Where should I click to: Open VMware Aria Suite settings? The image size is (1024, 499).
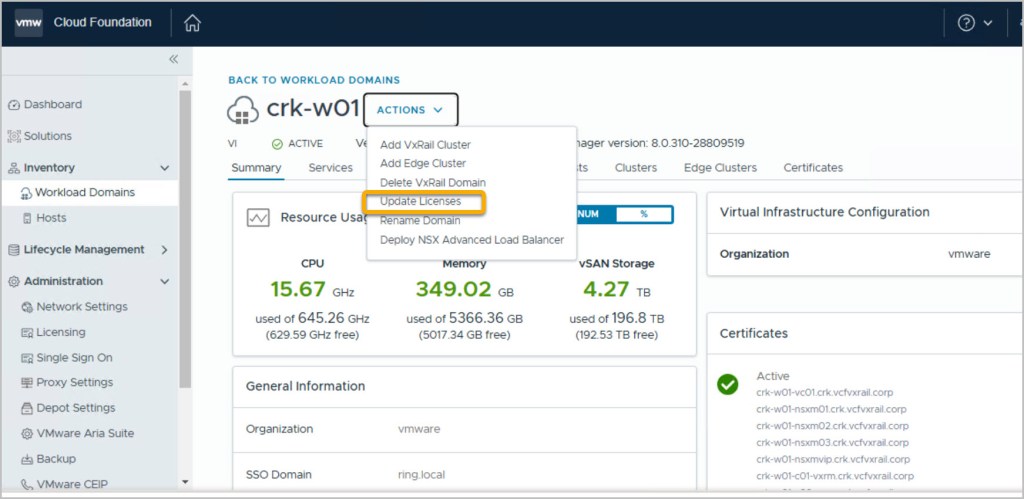[x=84, y=434]
